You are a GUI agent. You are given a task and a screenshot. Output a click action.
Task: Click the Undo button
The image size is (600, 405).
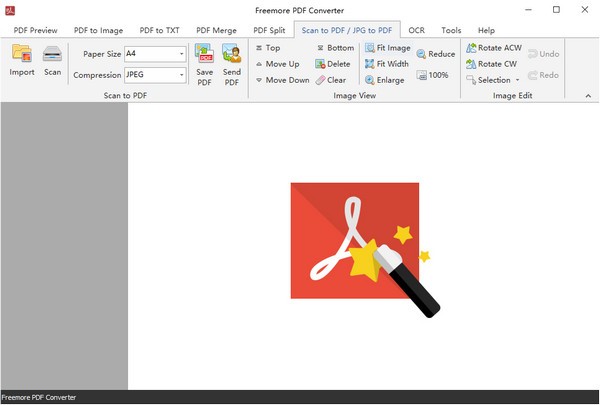click(x=543, y=54)
